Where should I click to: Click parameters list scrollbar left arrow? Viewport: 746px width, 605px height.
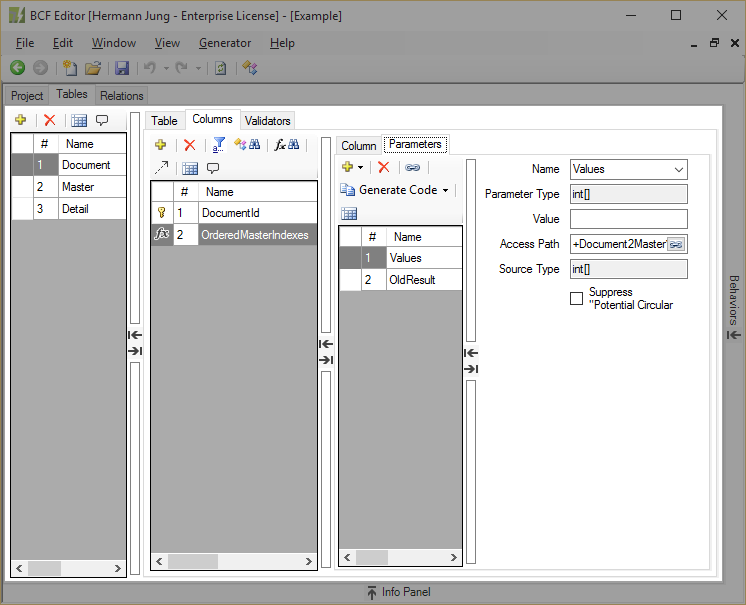[347, 557]
